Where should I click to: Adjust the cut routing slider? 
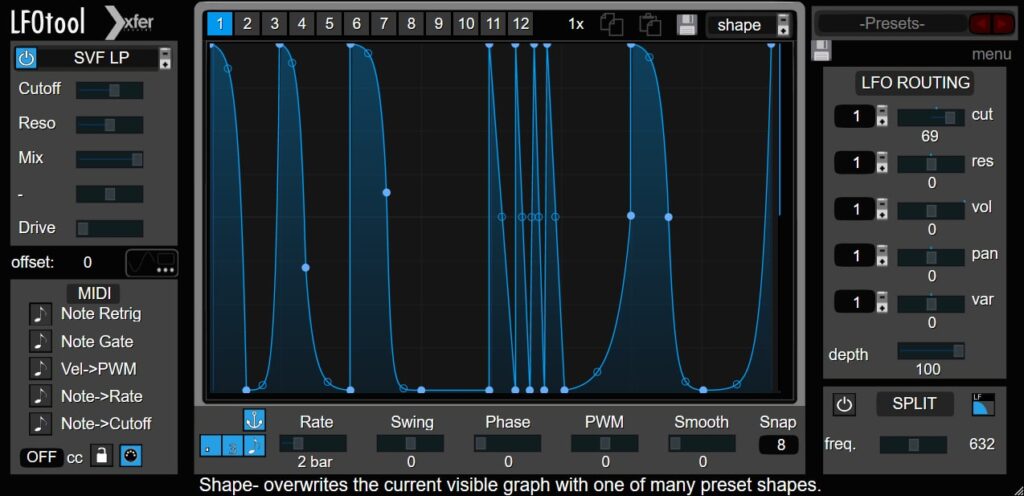coord(931,117)
